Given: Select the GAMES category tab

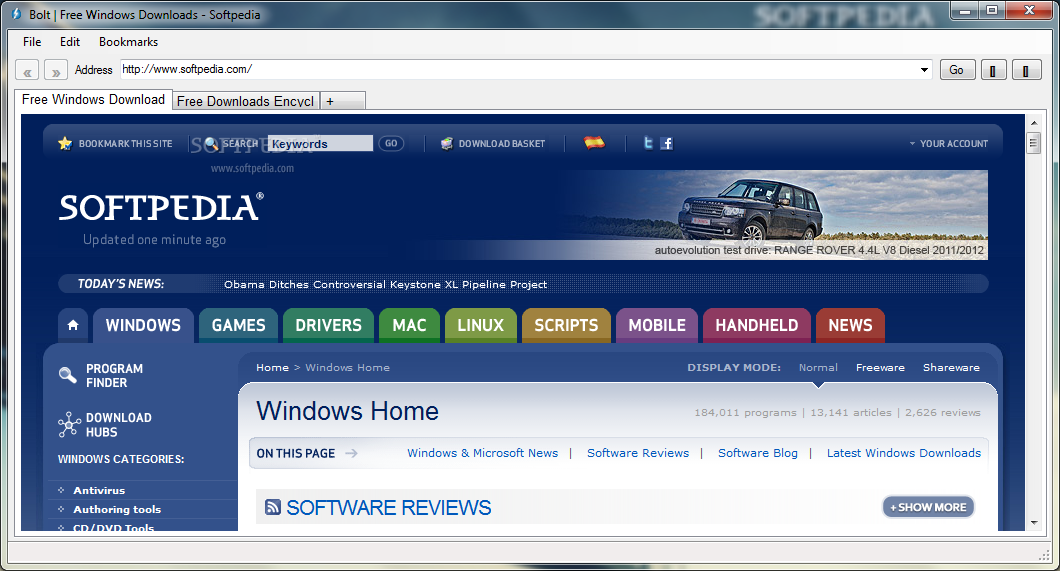Looking at the screenshot, I should tap(239, 325).
